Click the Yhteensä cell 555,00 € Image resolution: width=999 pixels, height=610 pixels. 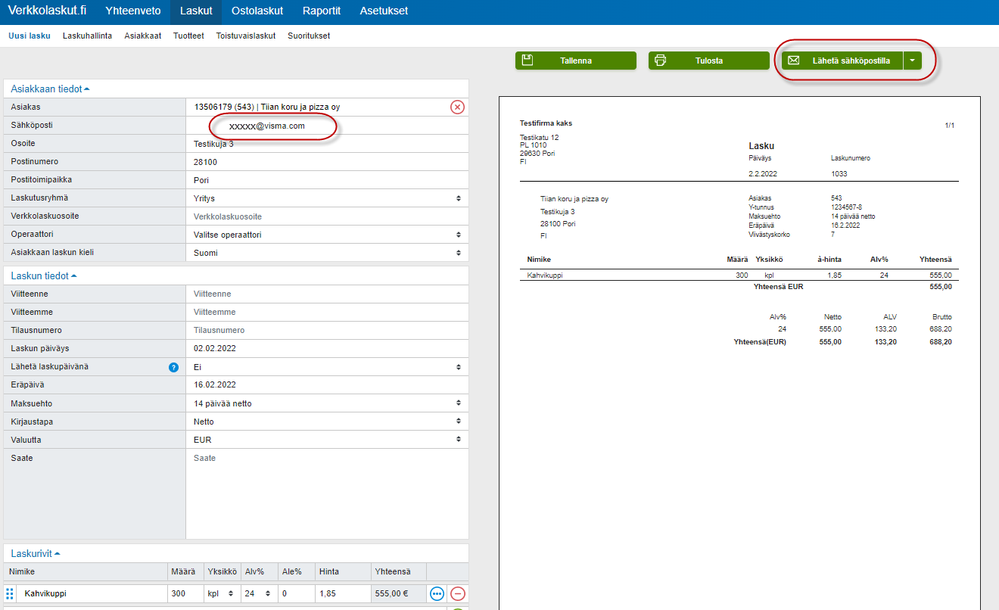point(399,593)
